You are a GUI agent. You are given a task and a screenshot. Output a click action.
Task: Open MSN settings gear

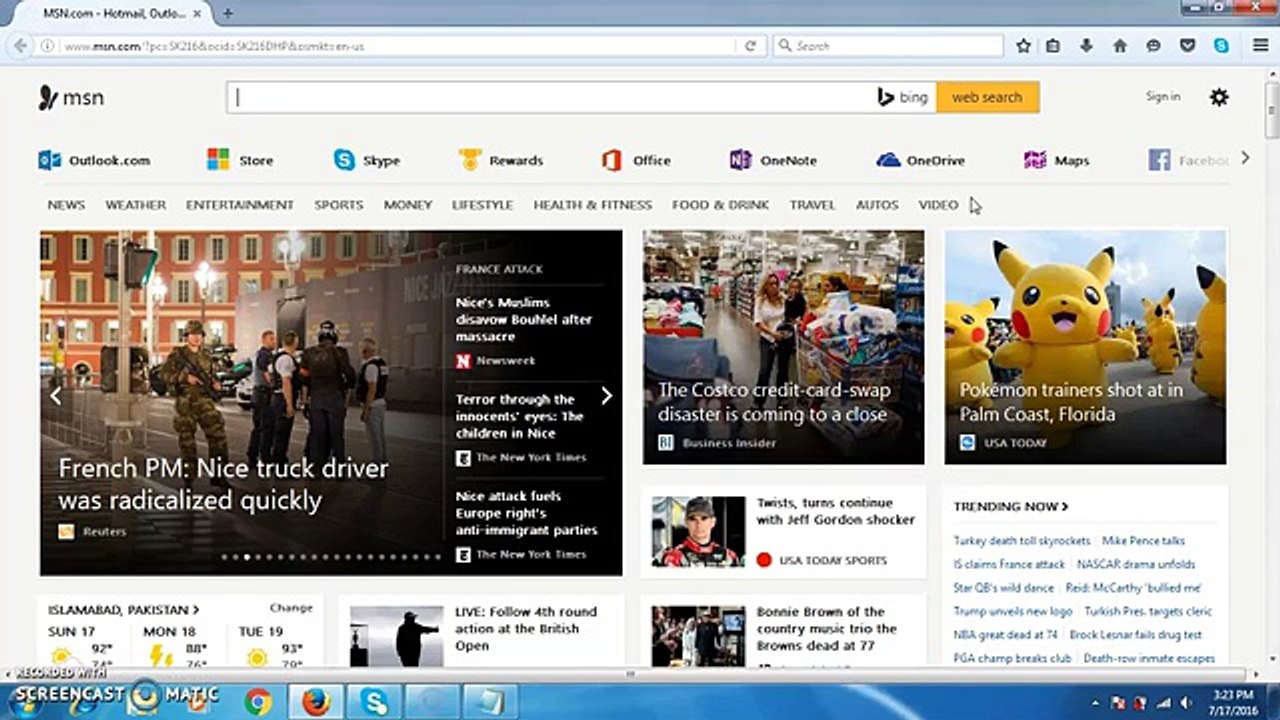(x=1219, y=97)
